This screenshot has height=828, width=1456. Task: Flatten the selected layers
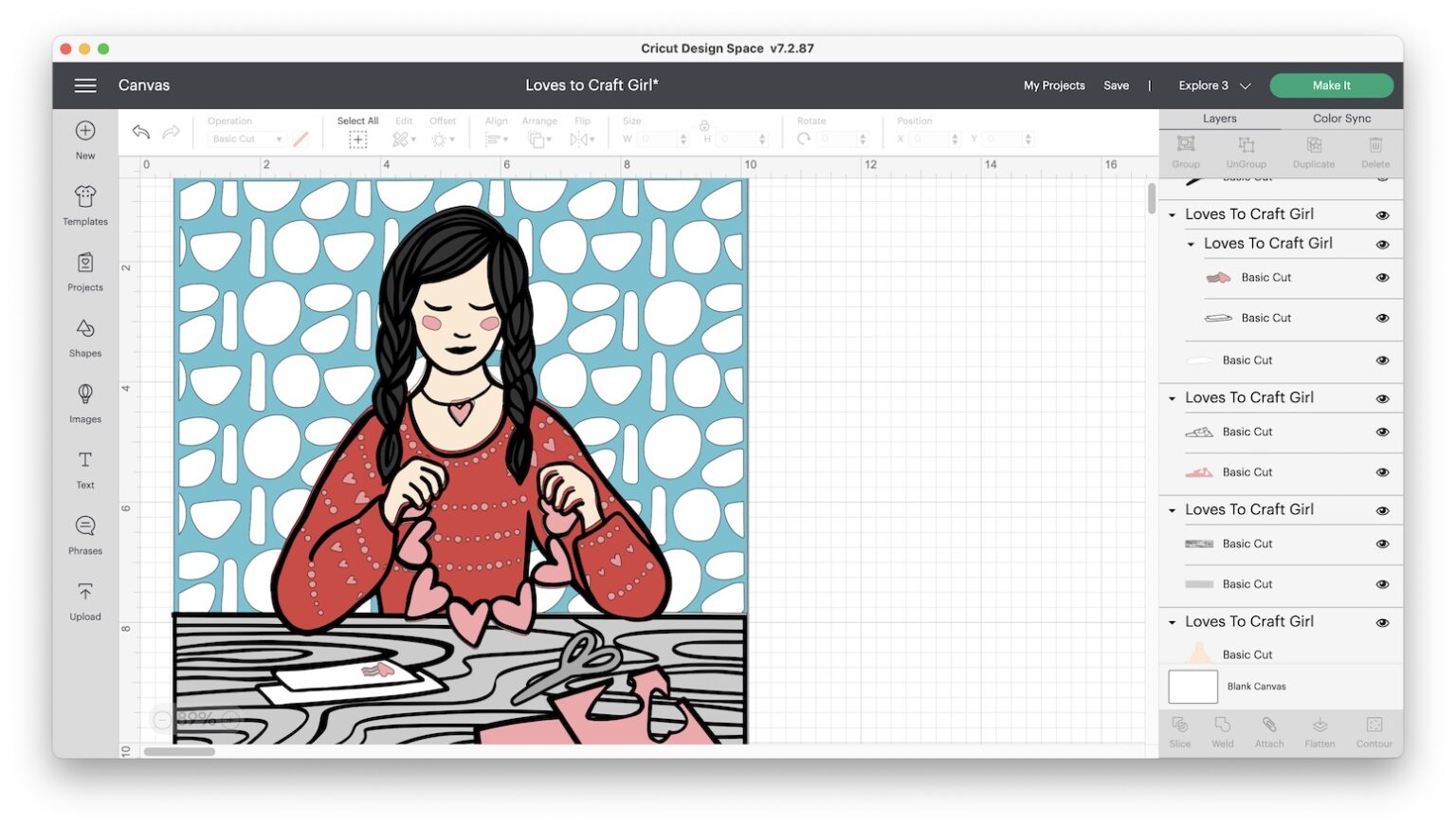click(1319, 730)
